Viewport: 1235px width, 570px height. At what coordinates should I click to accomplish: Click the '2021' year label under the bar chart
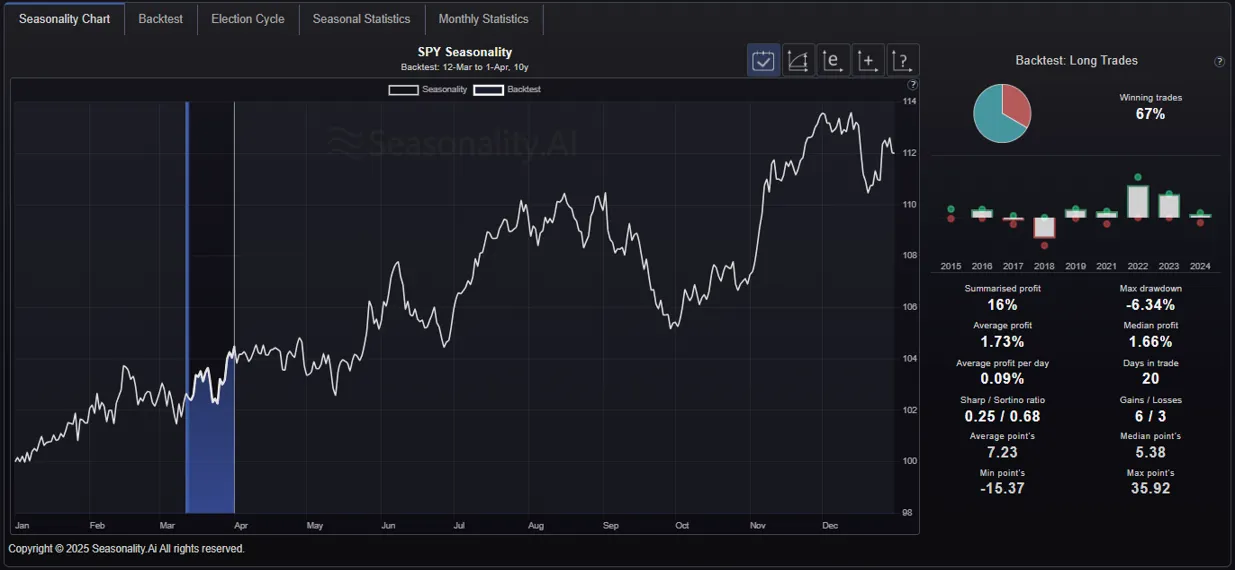[x=1107, y=266]
